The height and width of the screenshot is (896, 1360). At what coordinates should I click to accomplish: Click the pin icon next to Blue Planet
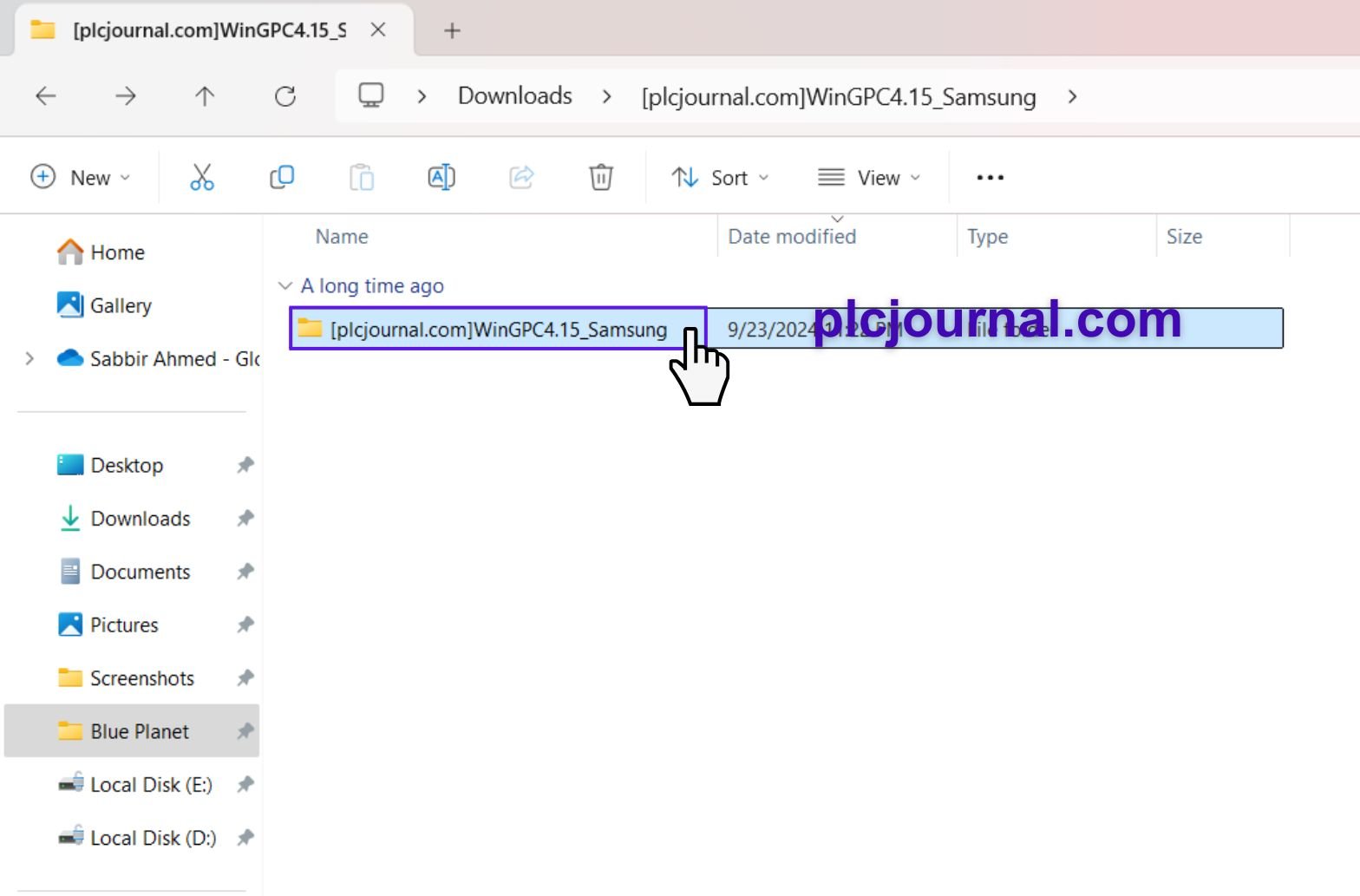[x=245, y=731]
